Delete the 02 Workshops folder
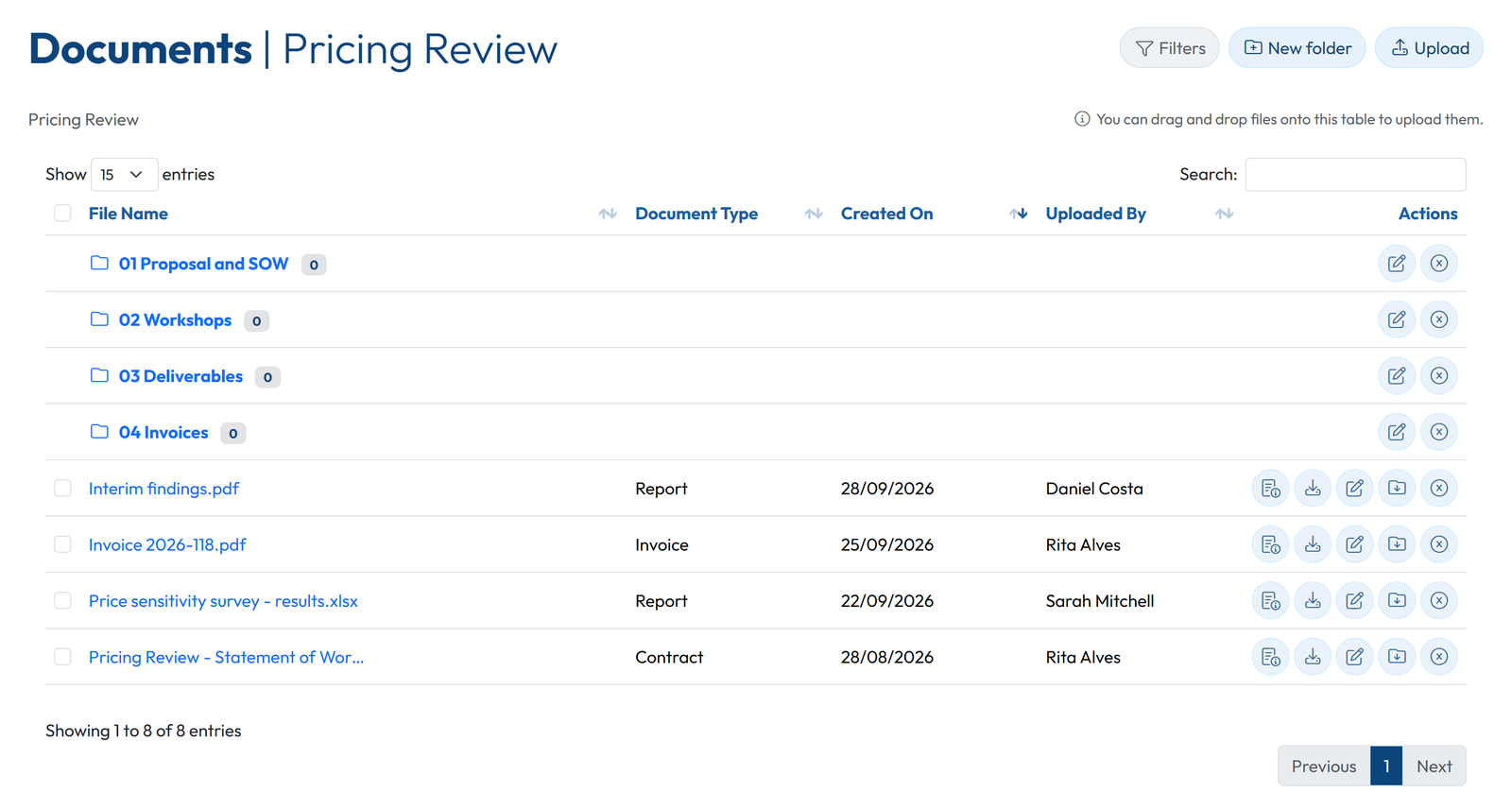The image size is (1512, 810). click(1439, 319)
